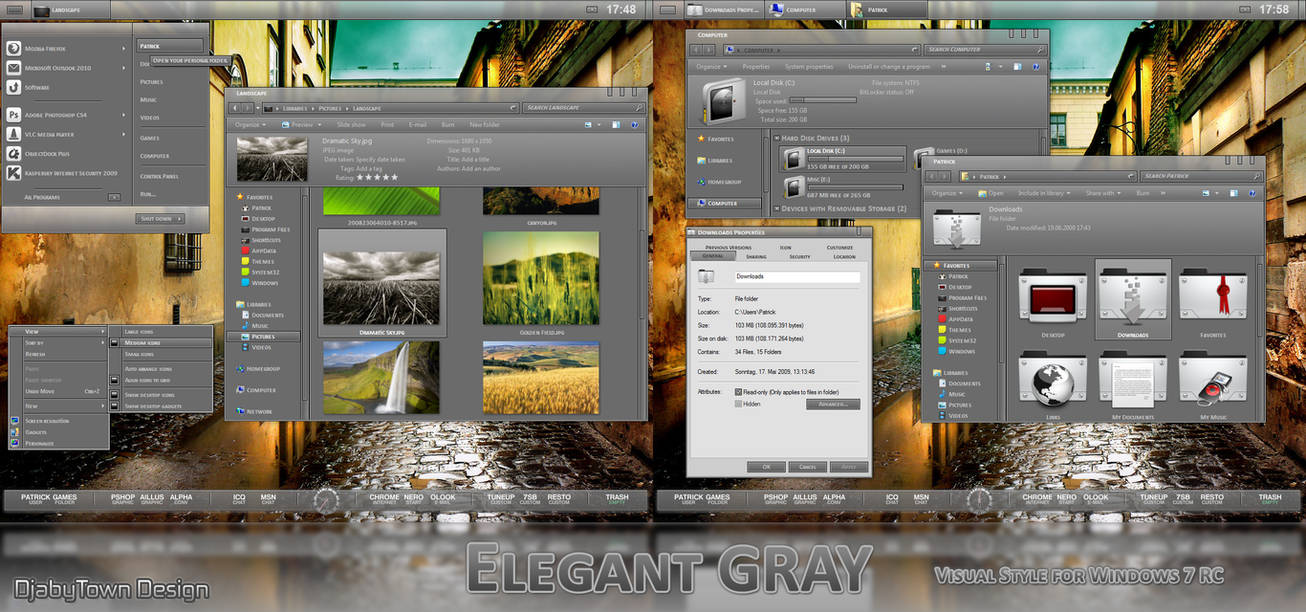Start Slide show in Landscape window
1306x612 pixels.
(351, 125)
